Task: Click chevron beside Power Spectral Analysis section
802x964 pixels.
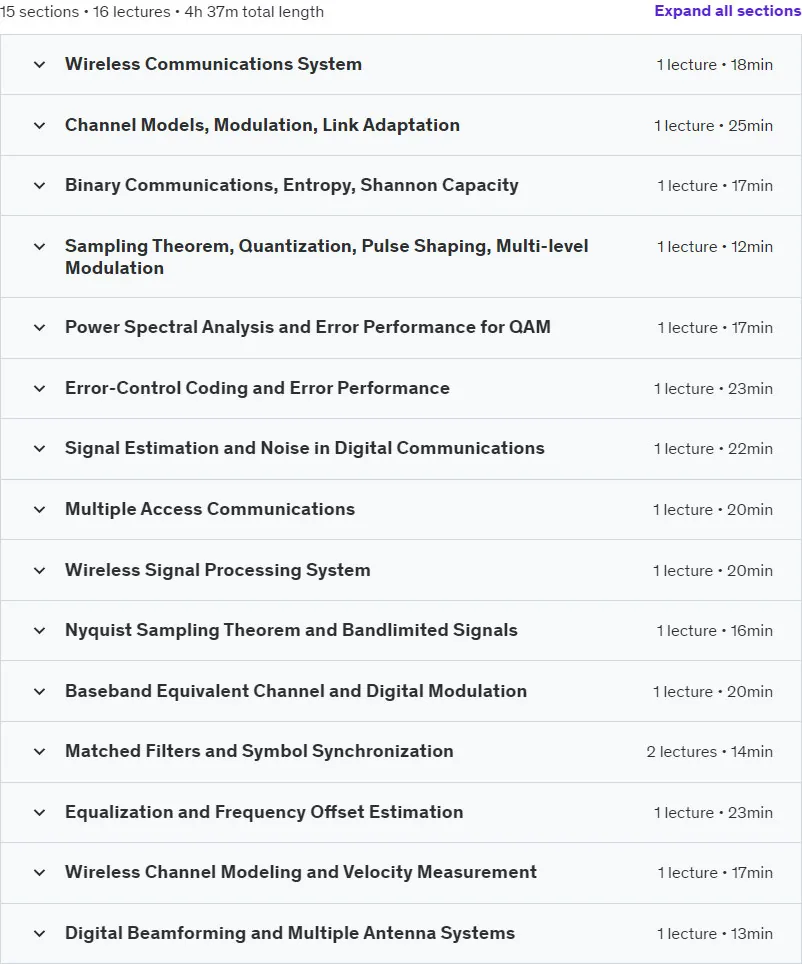Action: [x=39, y=328]
